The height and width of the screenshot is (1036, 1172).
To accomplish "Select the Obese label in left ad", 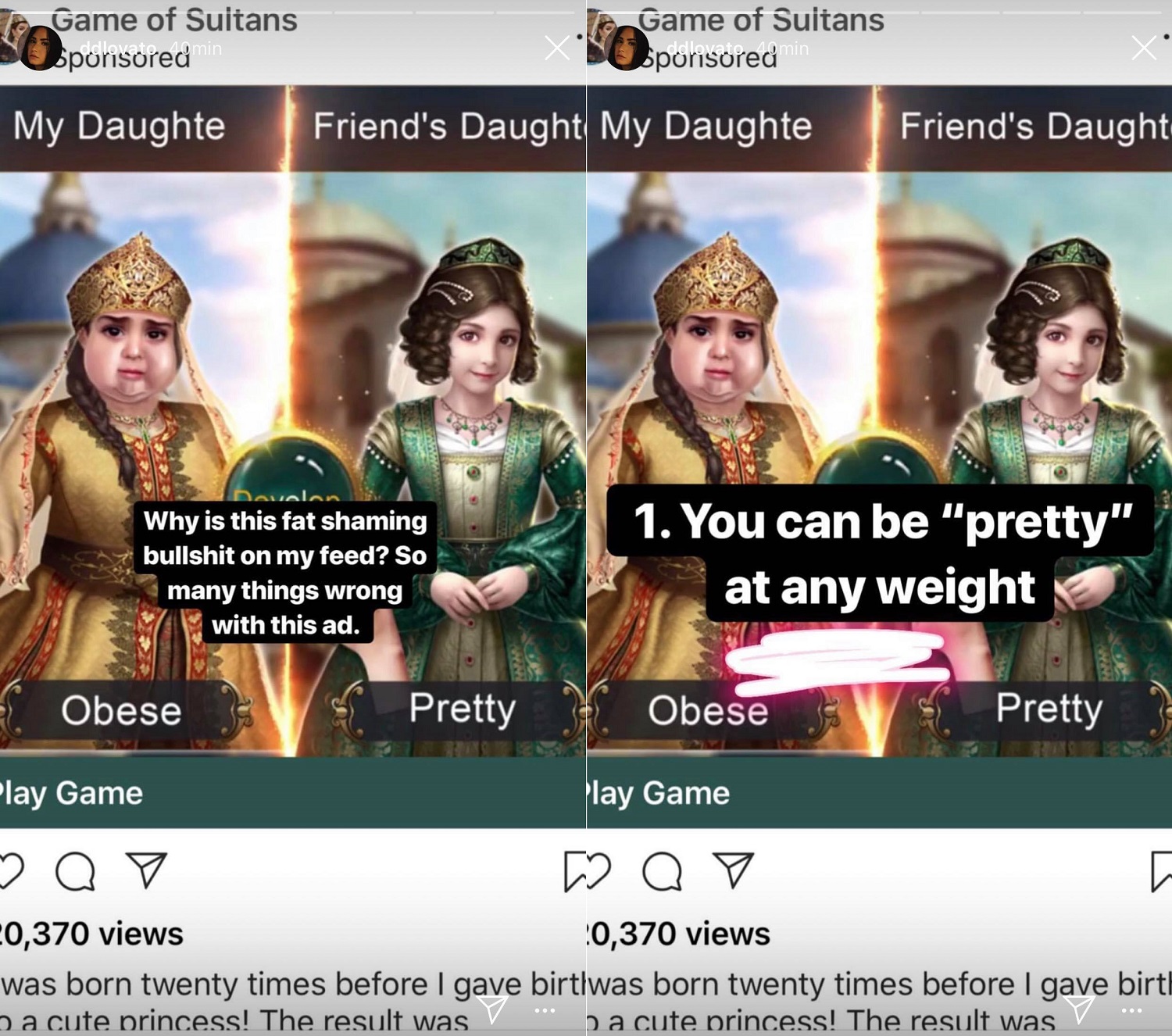I will [121, 710].
